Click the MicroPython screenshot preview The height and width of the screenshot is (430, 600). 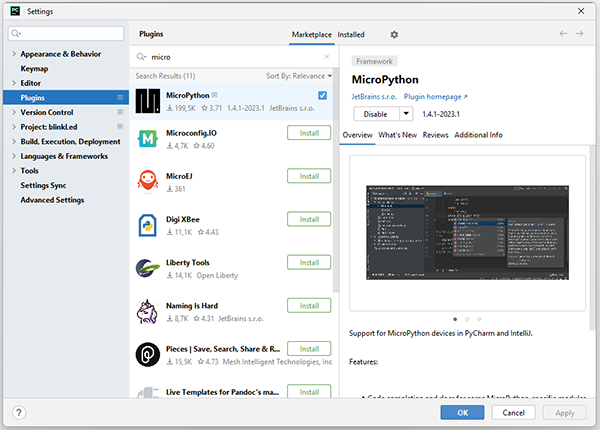[x=467, y=233]
